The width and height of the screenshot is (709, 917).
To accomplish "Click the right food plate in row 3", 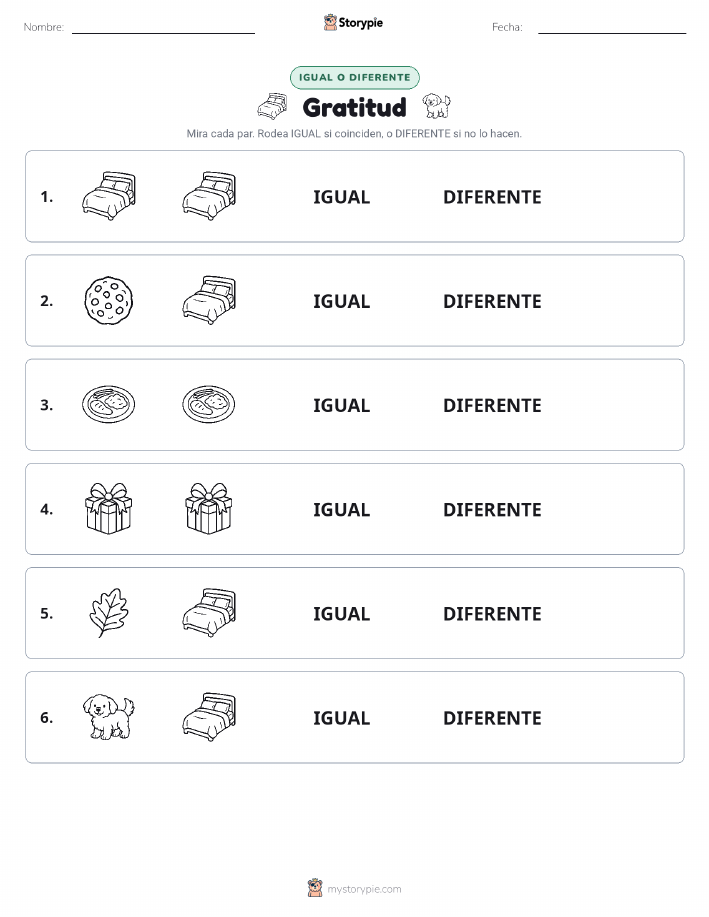I will 209,404.
